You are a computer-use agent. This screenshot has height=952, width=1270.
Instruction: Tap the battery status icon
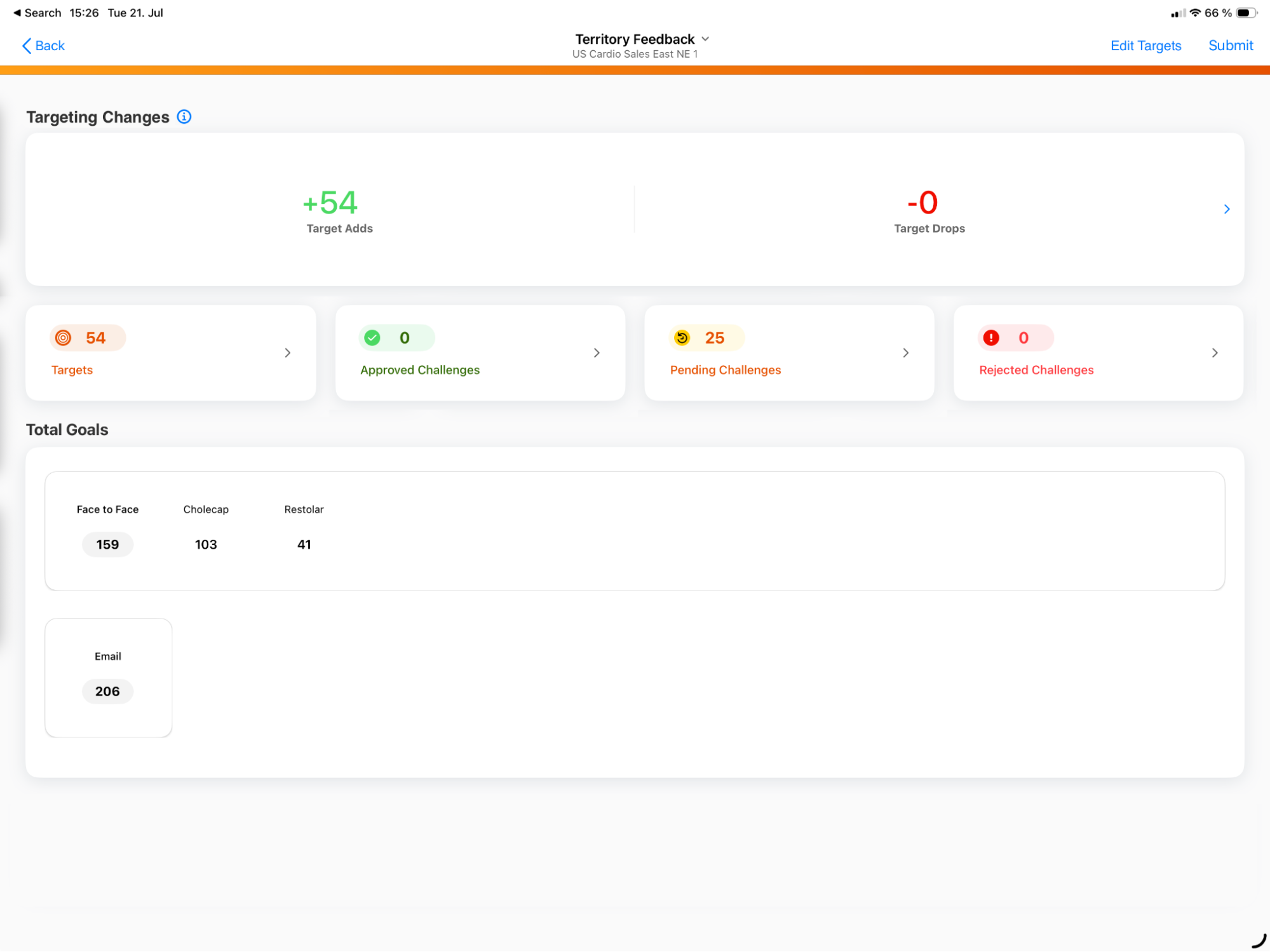click(x=1246, y=13)
